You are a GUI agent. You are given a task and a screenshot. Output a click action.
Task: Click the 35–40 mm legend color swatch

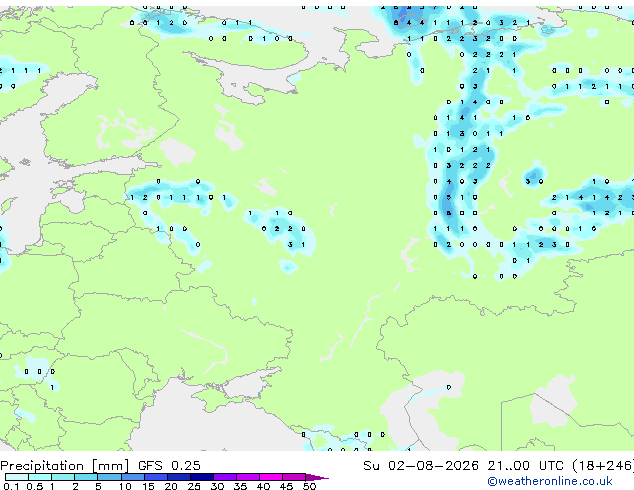(x=248, y=477)
